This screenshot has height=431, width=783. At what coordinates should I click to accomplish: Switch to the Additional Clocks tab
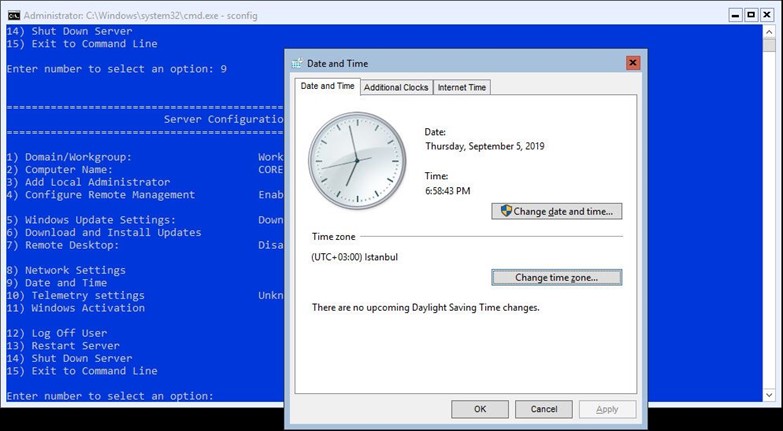pos(396,87)
